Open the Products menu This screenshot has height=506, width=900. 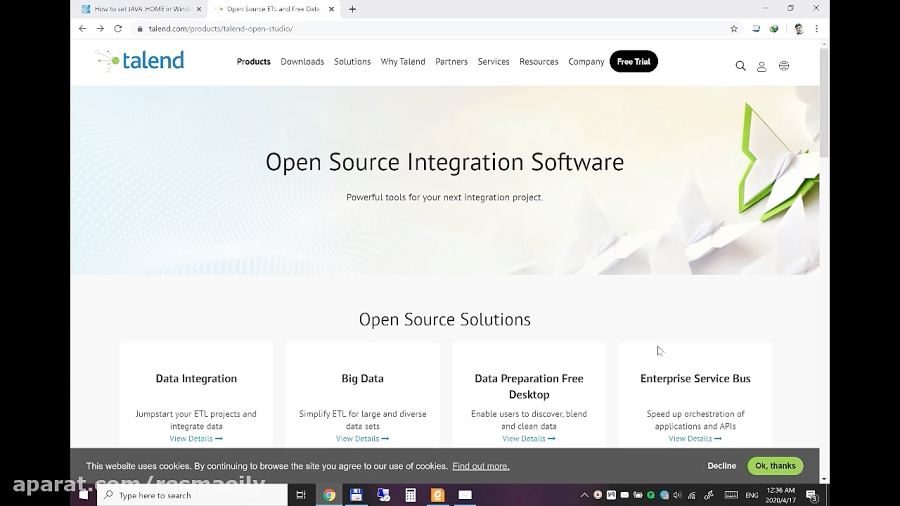[253, 61]
